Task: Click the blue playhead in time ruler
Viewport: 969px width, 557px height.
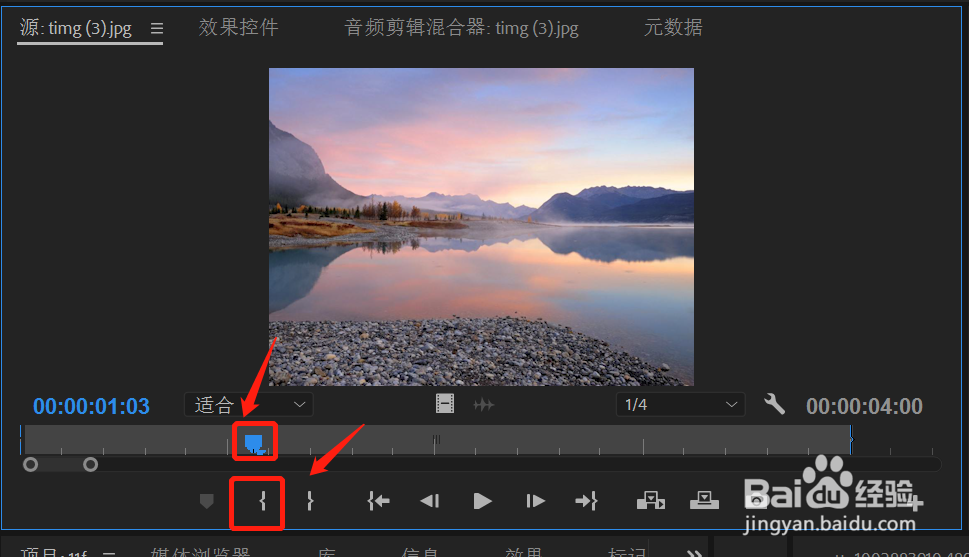Action: (255, 443)
